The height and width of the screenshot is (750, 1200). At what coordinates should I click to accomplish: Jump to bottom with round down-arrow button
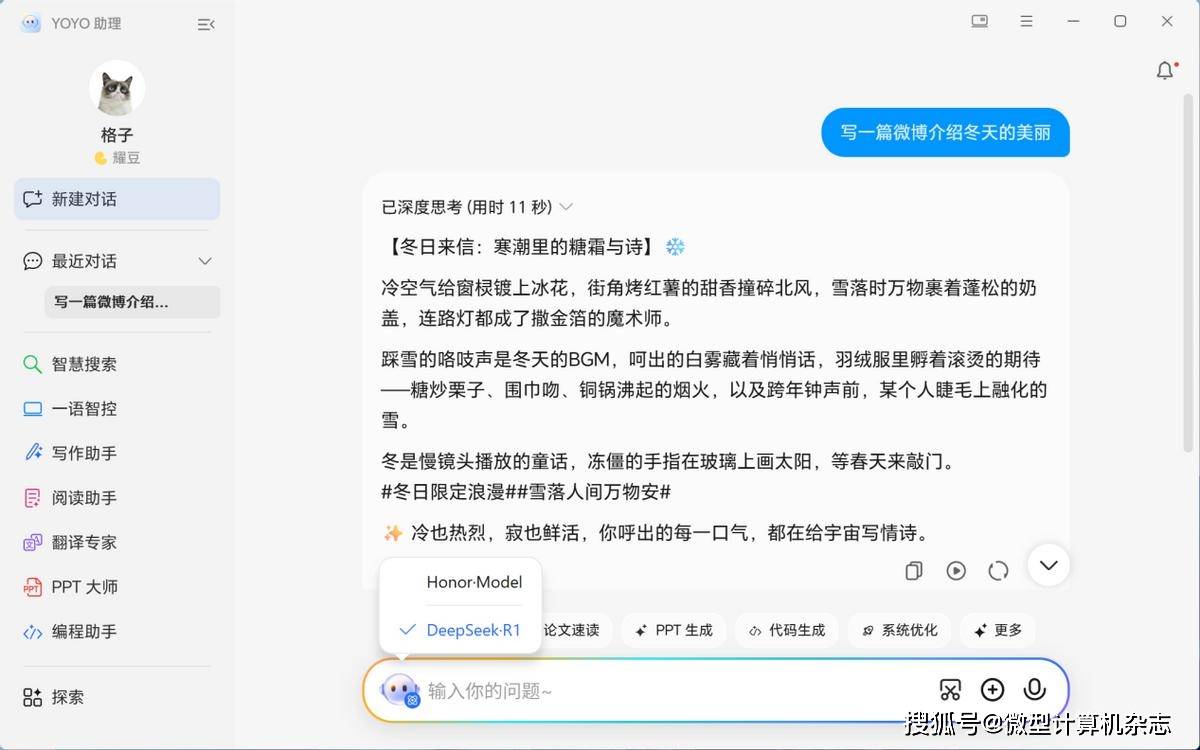(x=1048, y=565)
